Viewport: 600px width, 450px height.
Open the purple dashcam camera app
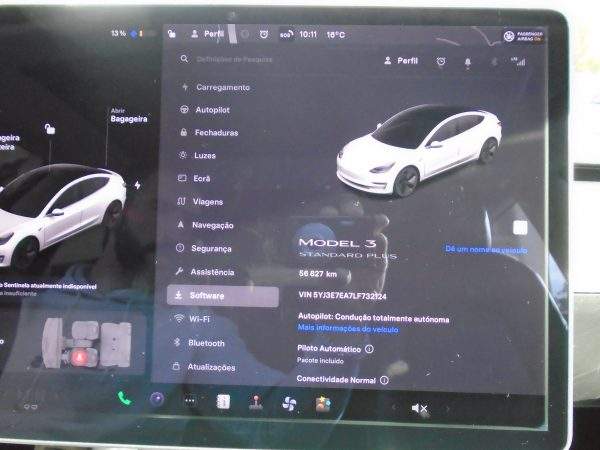157,399
